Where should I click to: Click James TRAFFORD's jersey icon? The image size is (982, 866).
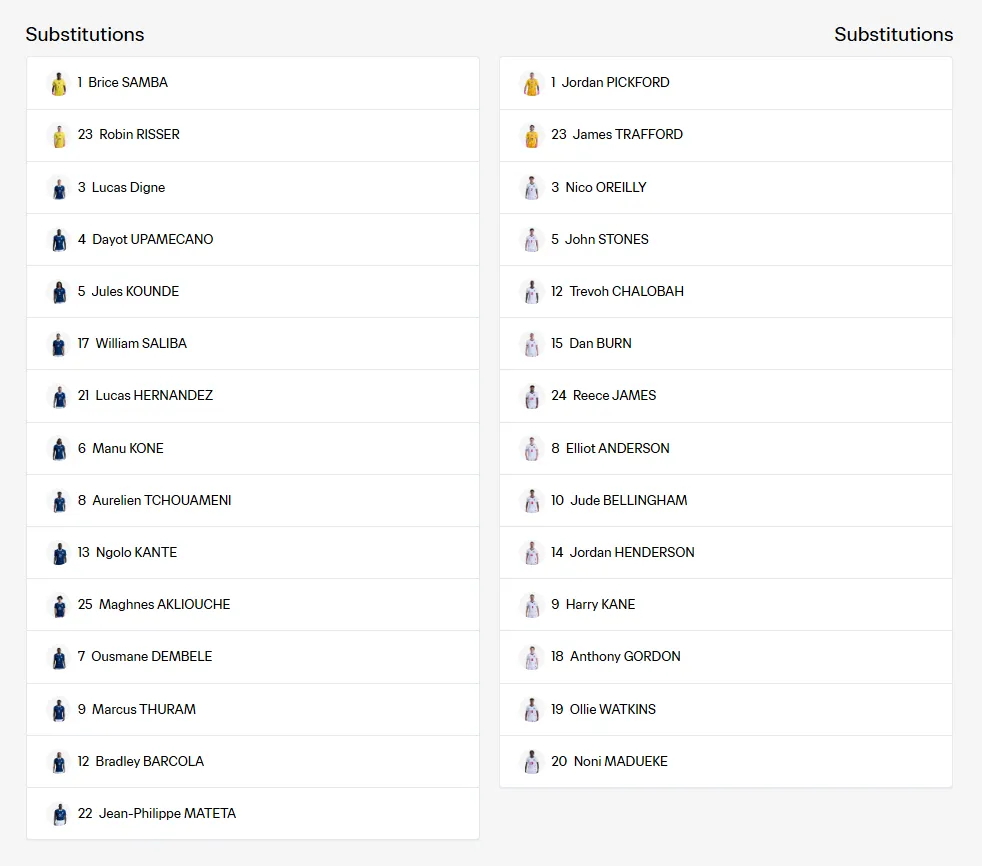click(x=532, y=135)
